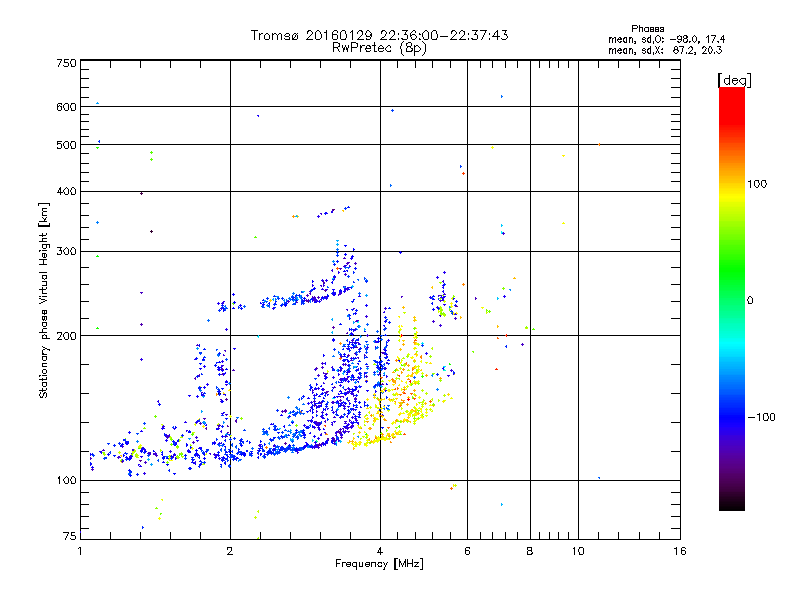The image size is (800, 600).
Task: Click the y-axis tick label '400'
Action: 66,191
